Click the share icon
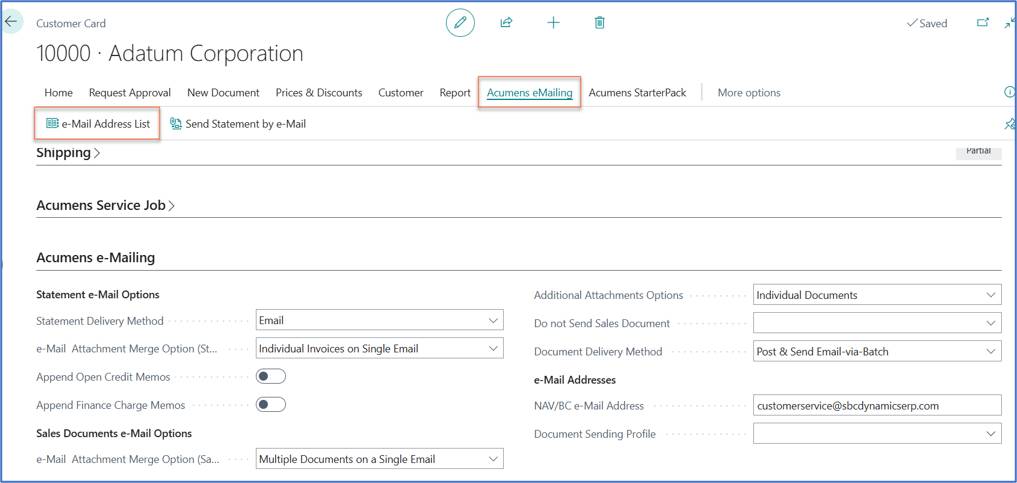 pyautogui.click(x=506, y=23)
